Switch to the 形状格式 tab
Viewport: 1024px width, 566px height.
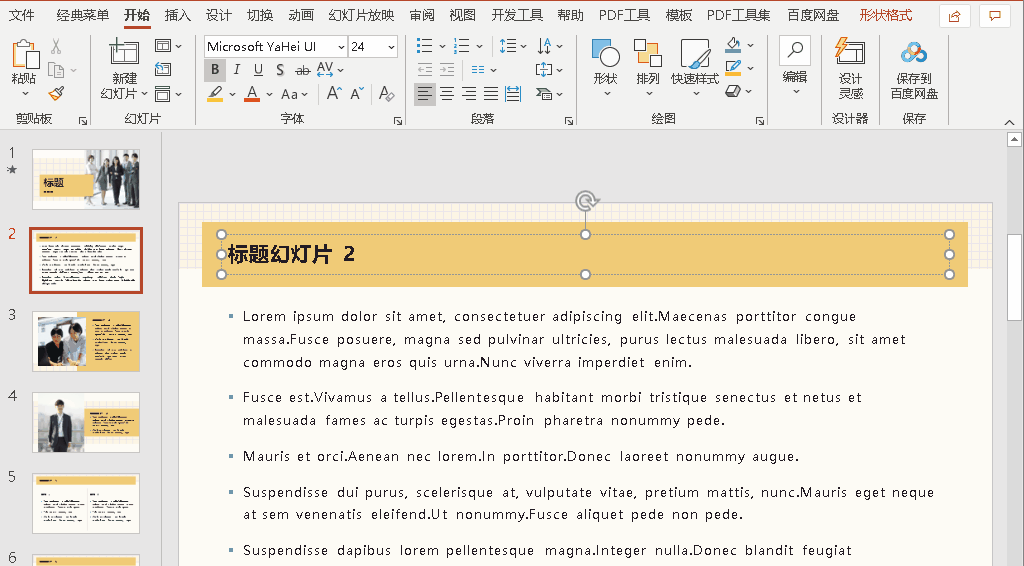click(x=886, y=15)
